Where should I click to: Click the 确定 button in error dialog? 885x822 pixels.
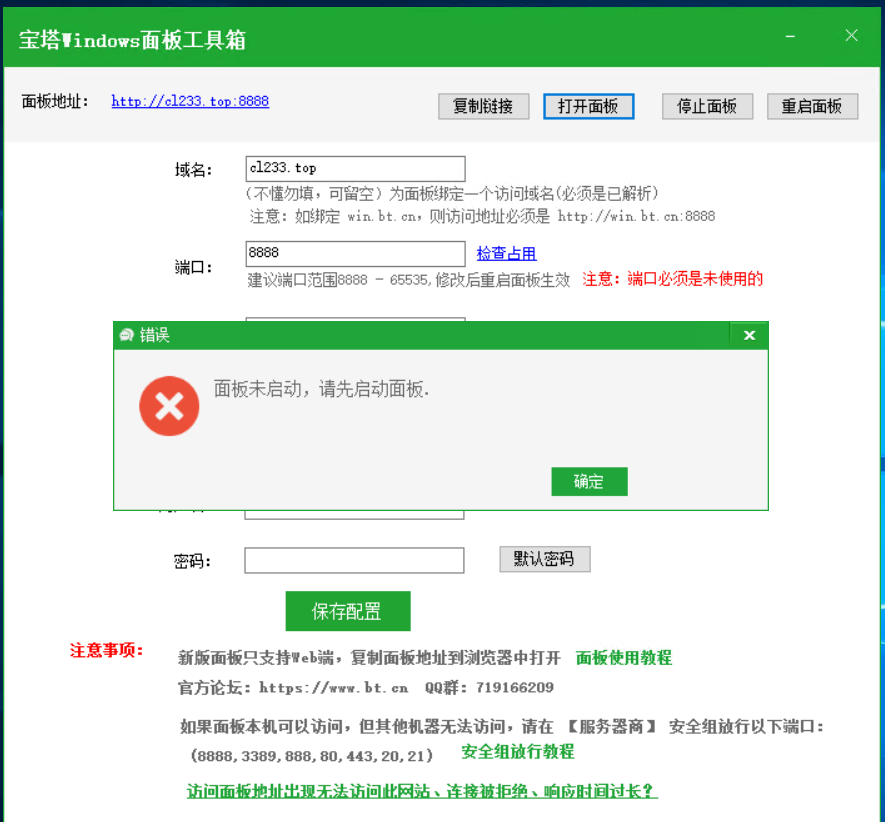pyautogui.click(x=589, y=481)
